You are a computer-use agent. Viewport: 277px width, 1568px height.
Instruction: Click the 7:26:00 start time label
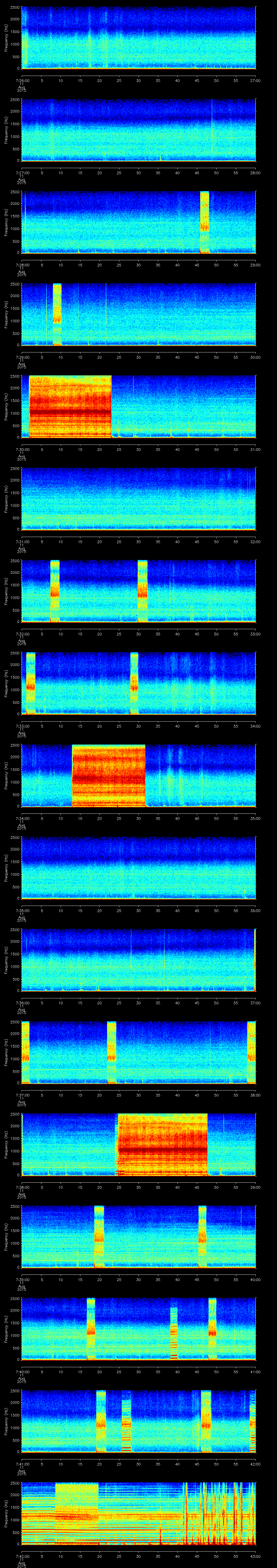click(21, 80)
